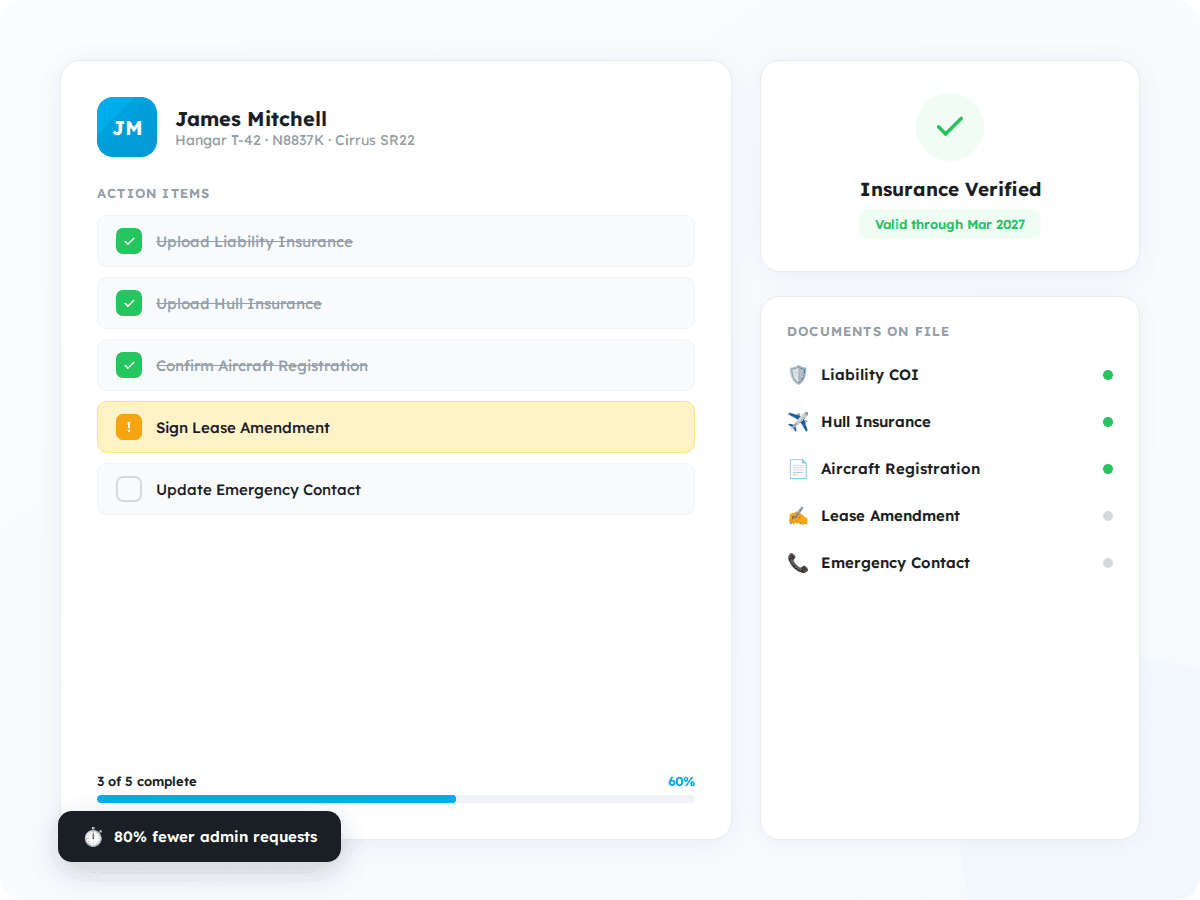Image resolution: width=1200 pixels, height=900 pixels.
Task: Select the airplane icon beside Hull Insurance
Action: pyautogui.click(x=797, y=422)
